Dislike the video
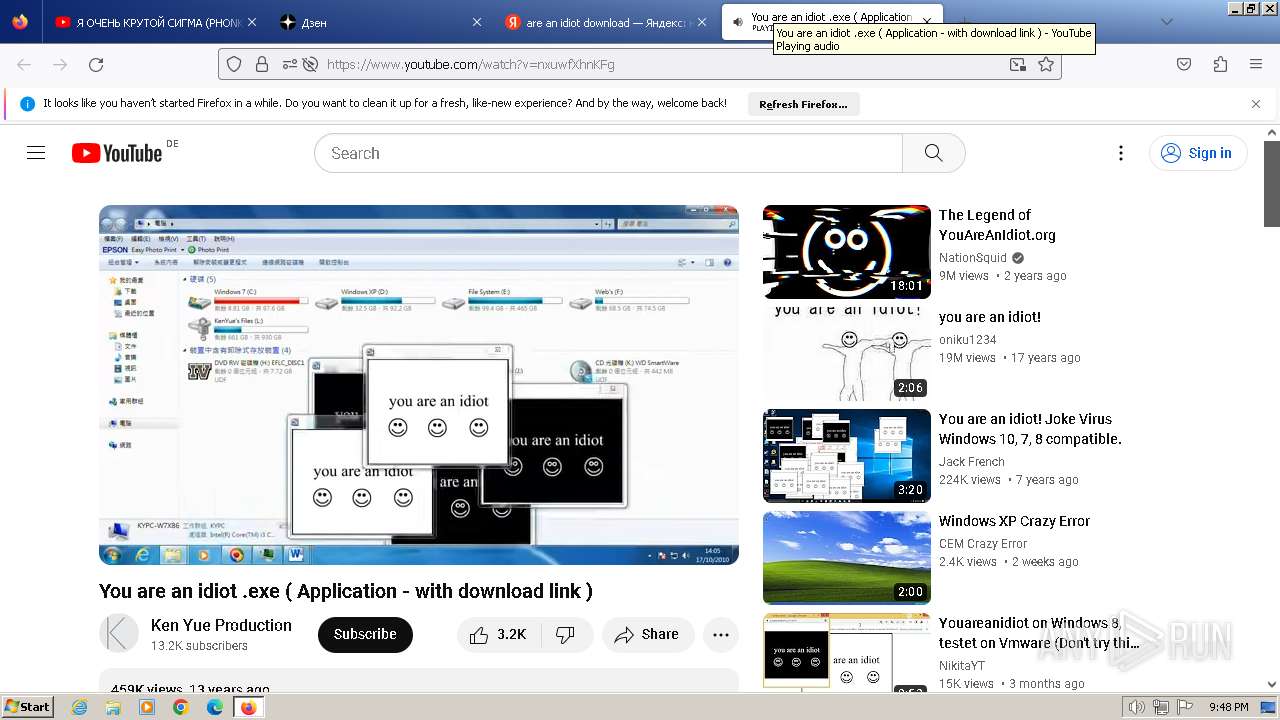Viewport: 1280px width, 720px height. pos(566,634)
